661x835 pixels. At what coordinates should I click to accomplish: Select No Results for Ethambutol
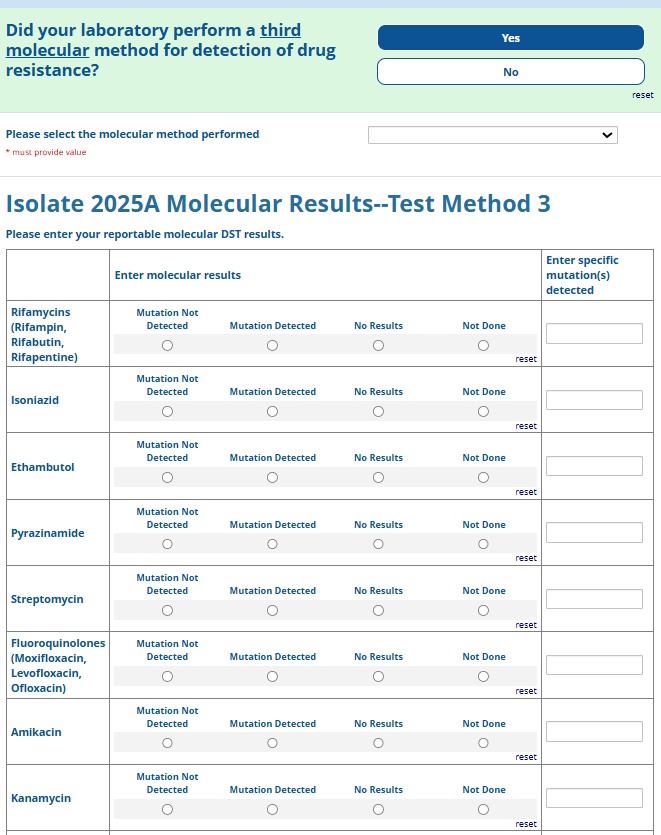click(x=378, y=478)
